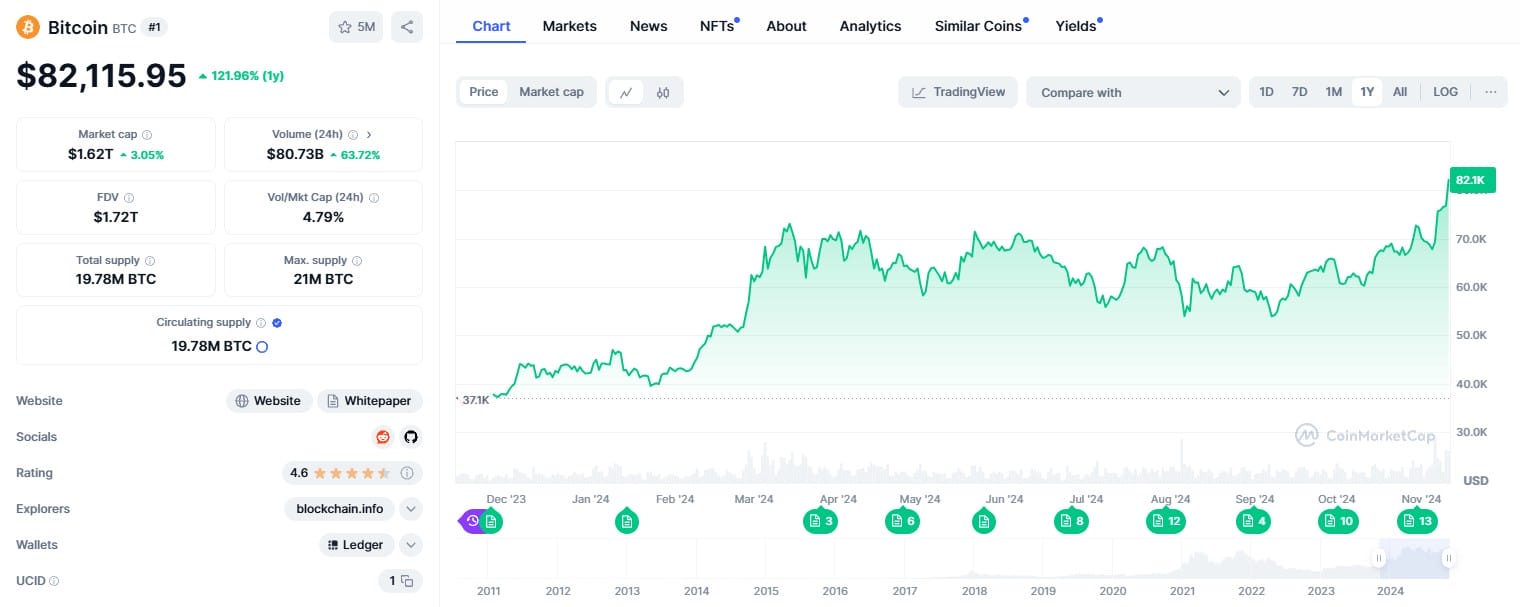Open the Markets tab
The height and width of the screenshot is (607, 1520).
point(569,26)
